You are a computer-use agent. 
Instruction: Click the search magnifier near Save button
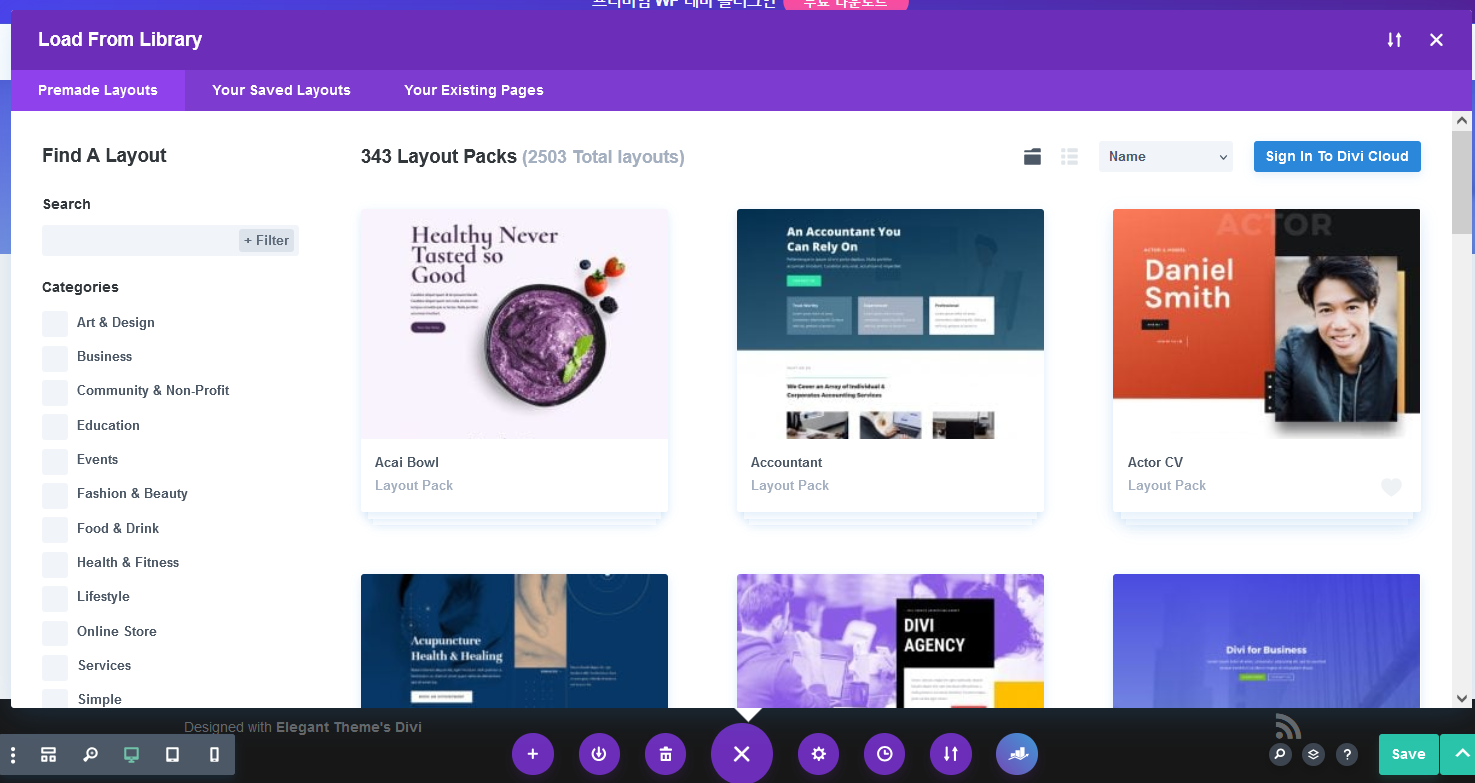[1280, 754]
